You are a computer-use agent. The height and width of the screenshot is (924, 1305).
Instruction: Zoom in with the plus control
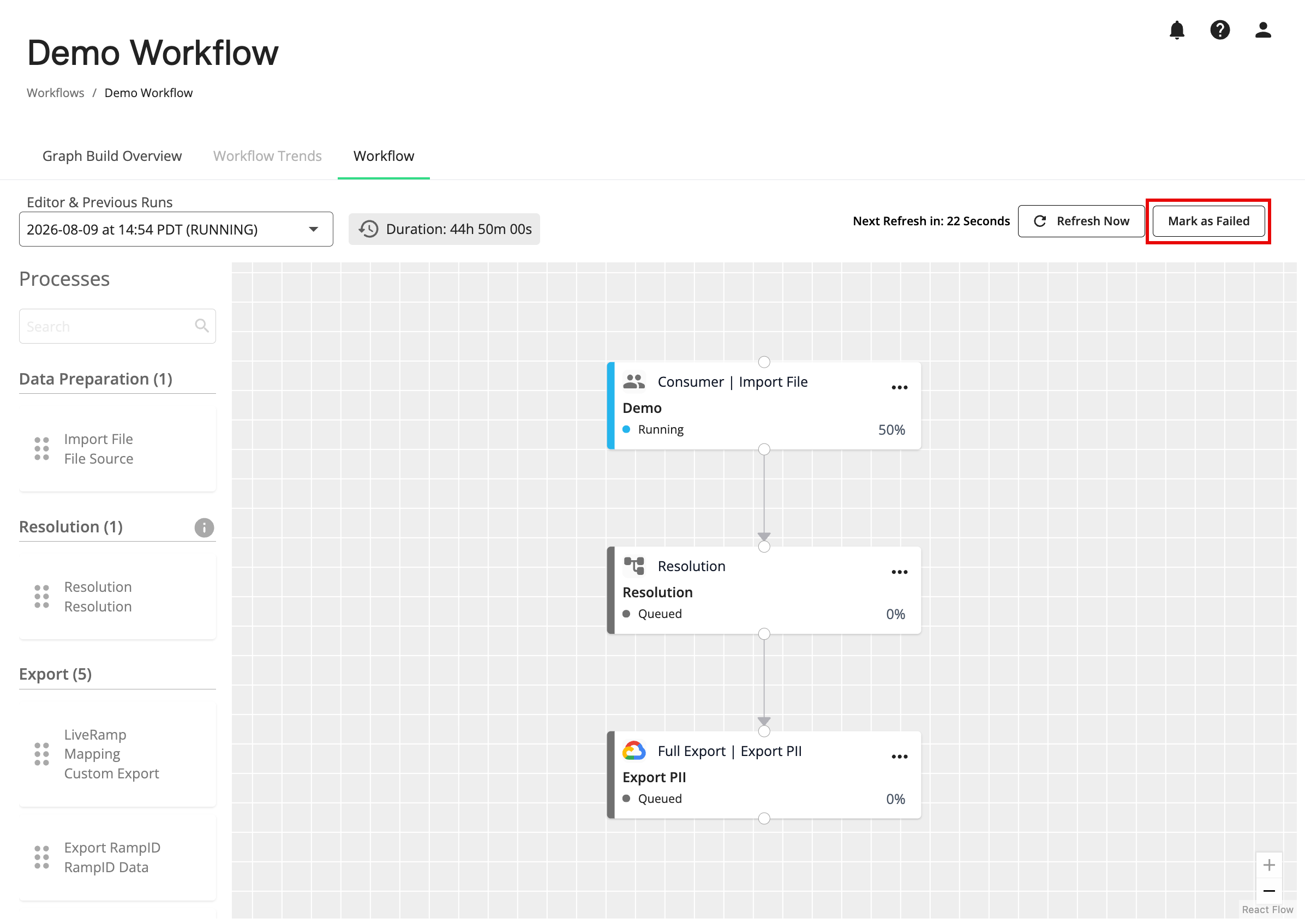tap(1268, 866)
